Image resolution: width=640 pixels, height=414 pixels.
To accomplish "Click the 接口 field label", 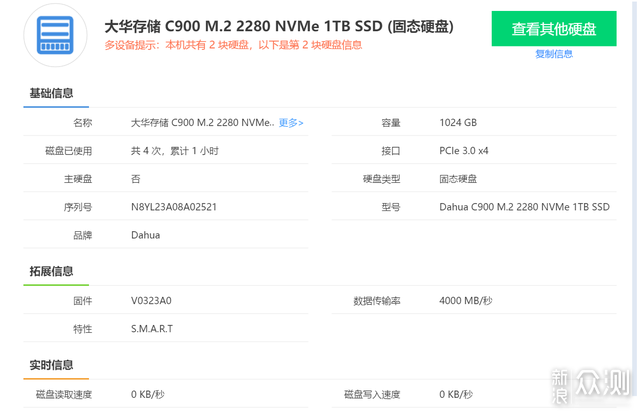I will 391,151.
